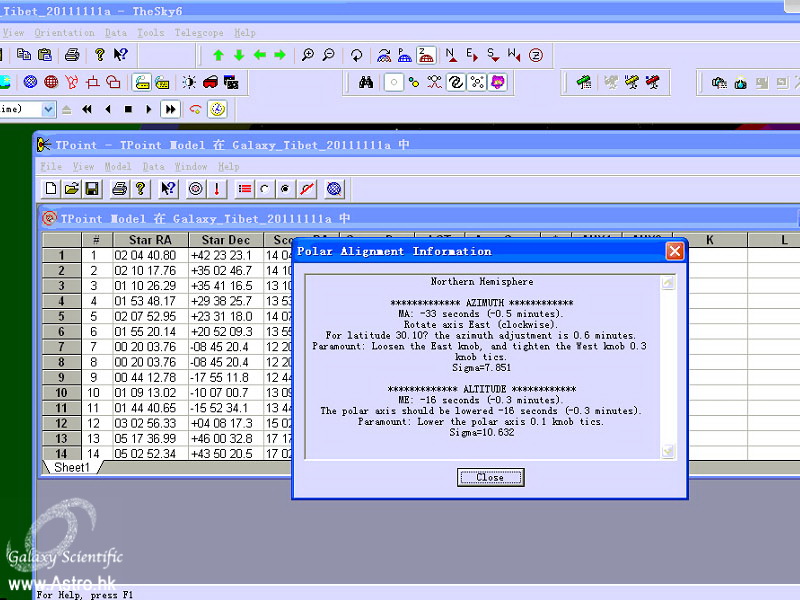
Task: Click the floppy disk Save icon in TPoint
Action: (91, 188)
